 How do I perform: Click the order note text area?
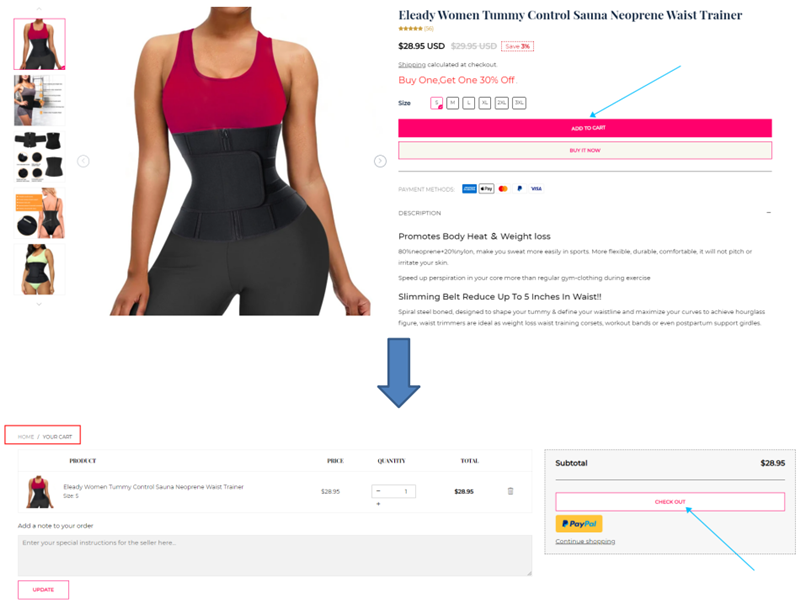tap(274, 555)
